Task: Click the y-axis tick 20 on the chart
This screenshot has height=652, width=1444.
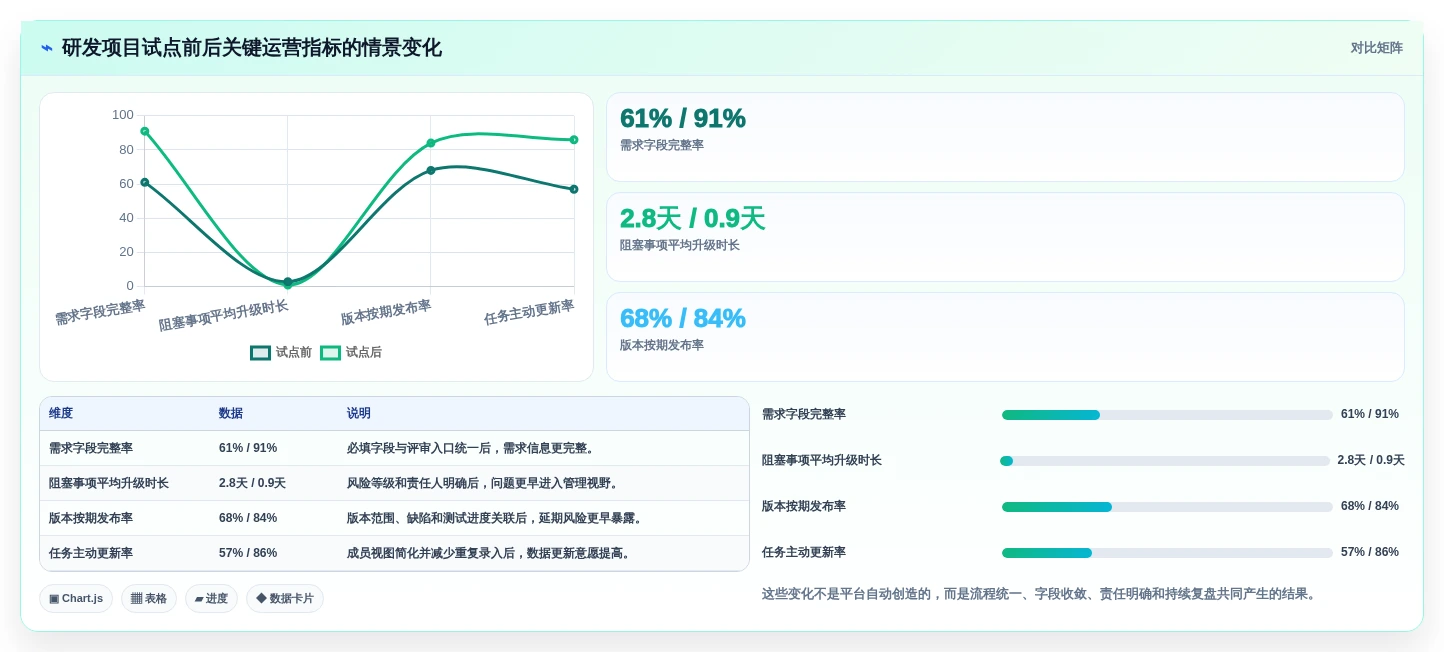Action: tap(126, 252)
